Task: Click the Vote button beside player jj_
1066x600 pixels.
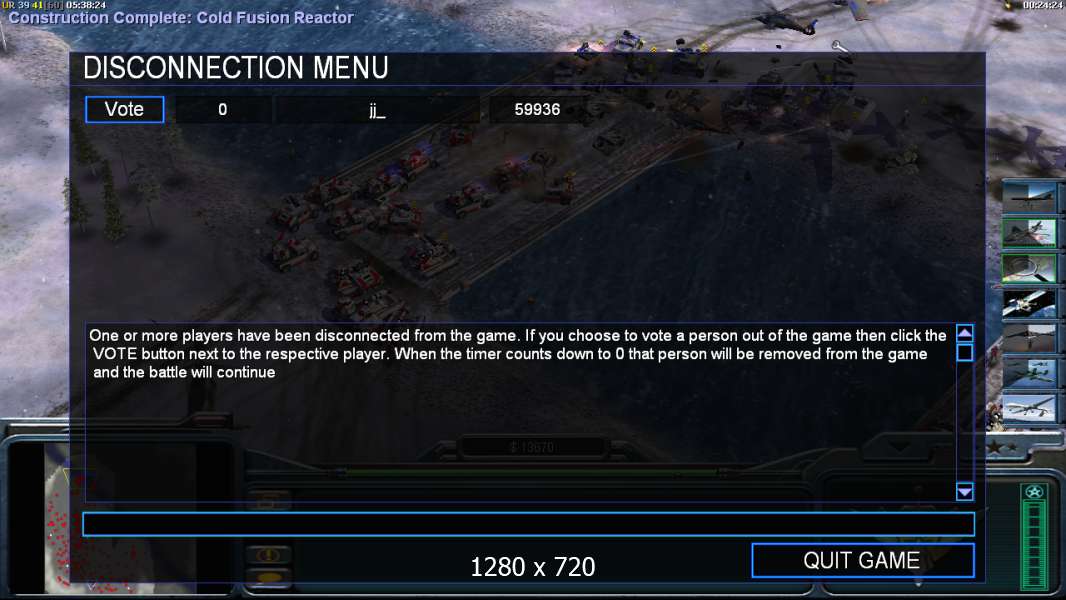Action: pos(124,109)
